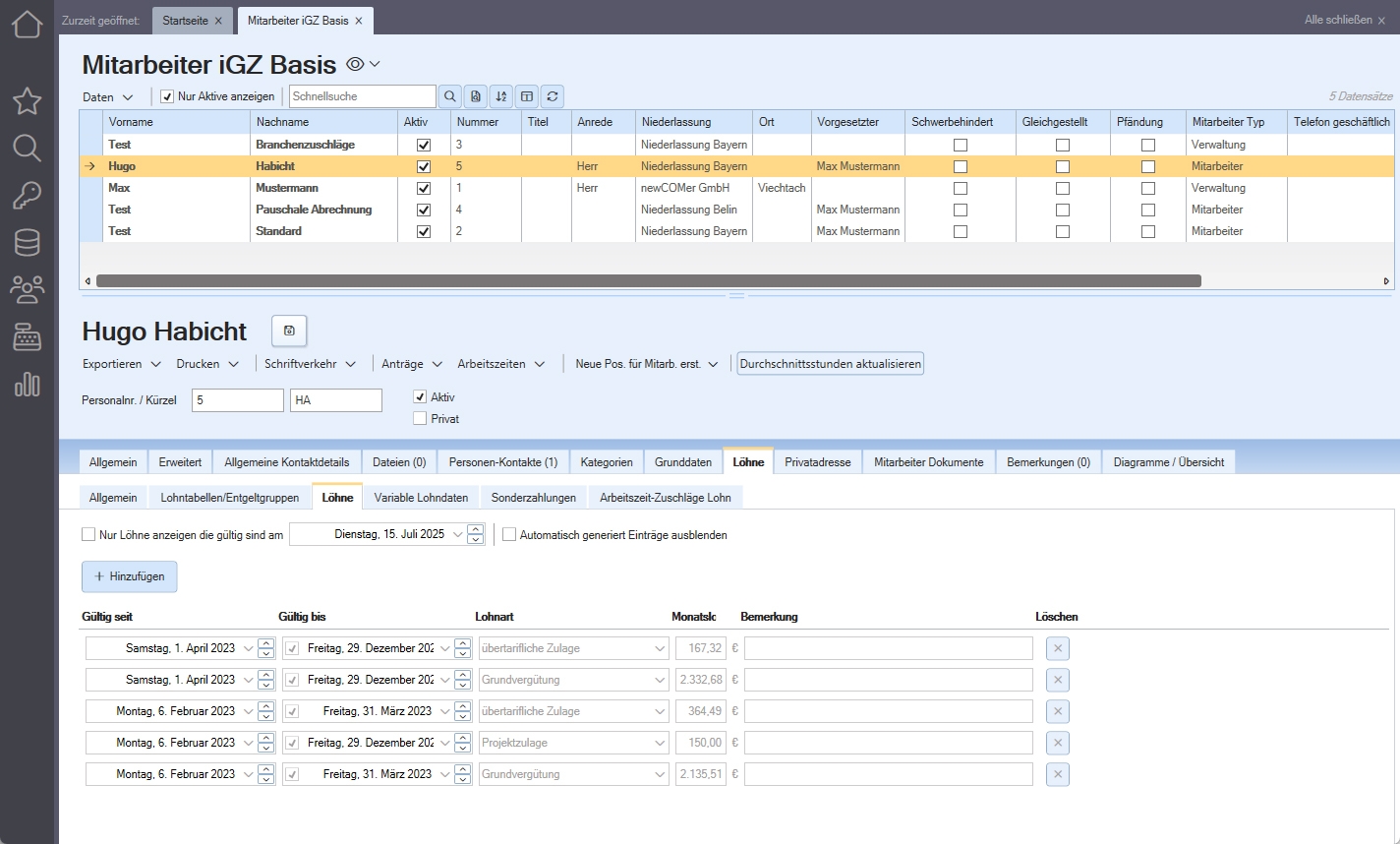
Task: Click the horizontal scrollbar of employee table
Action: 649,281
